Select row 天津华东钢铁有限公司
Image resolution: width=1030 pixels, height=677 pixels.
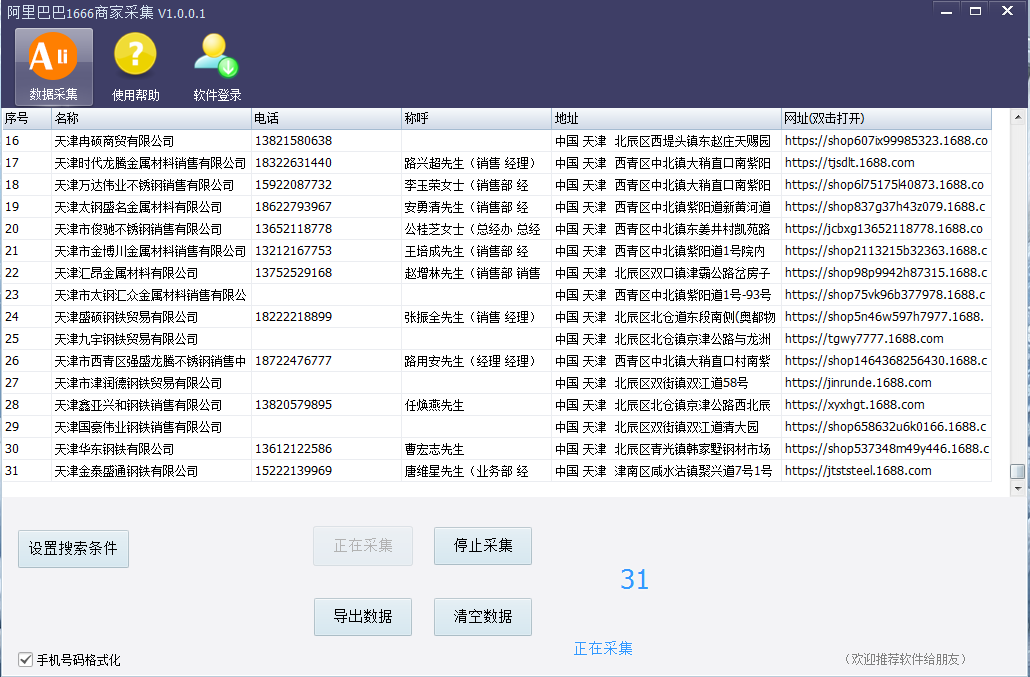pyautogui.click(x=497, y=449)
